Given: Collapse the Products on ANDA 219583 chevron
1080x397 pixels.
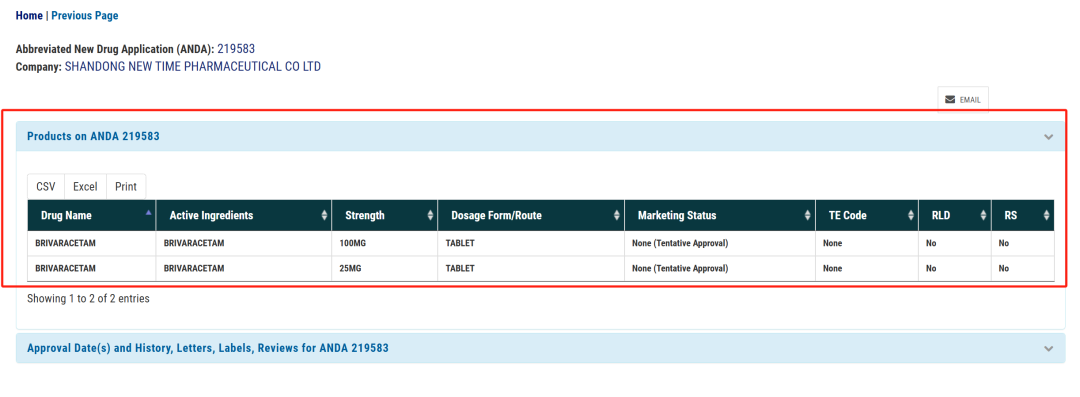Looking at the screenshot, I should (1048, 136).
